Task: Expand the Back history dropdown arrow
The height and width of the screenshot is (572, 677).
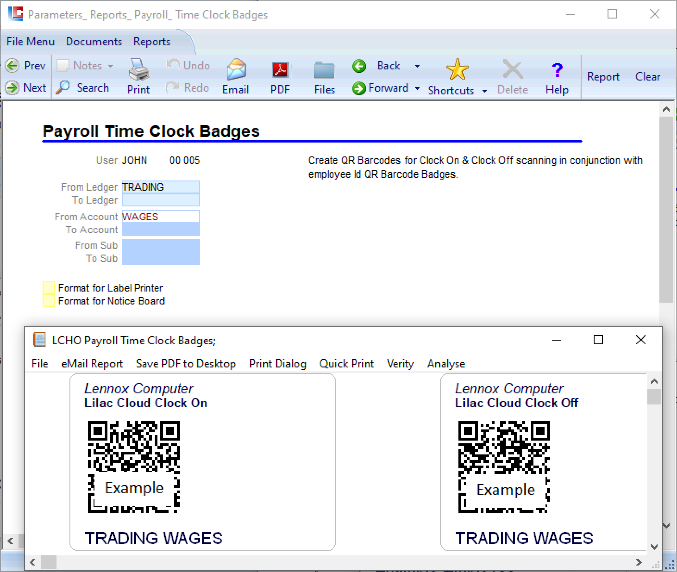Action: [x=417, y=66]
